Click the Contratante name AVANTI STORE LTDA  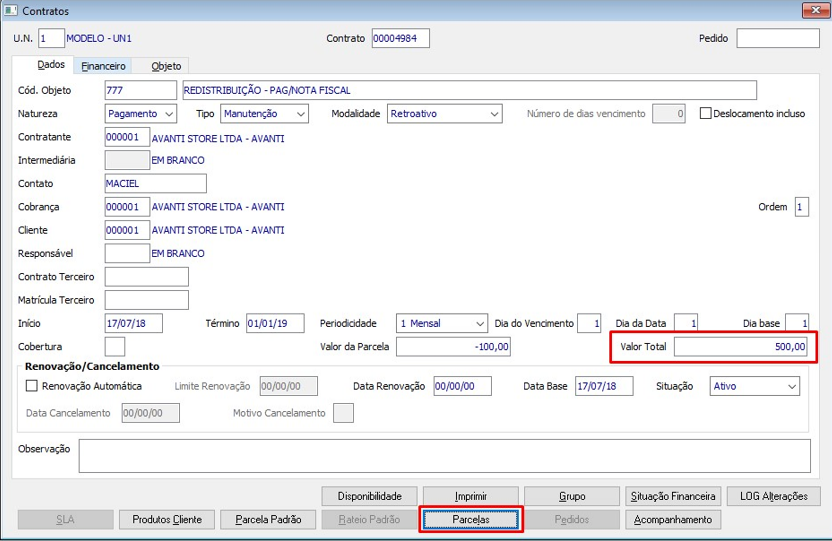(x=218, y=138)
